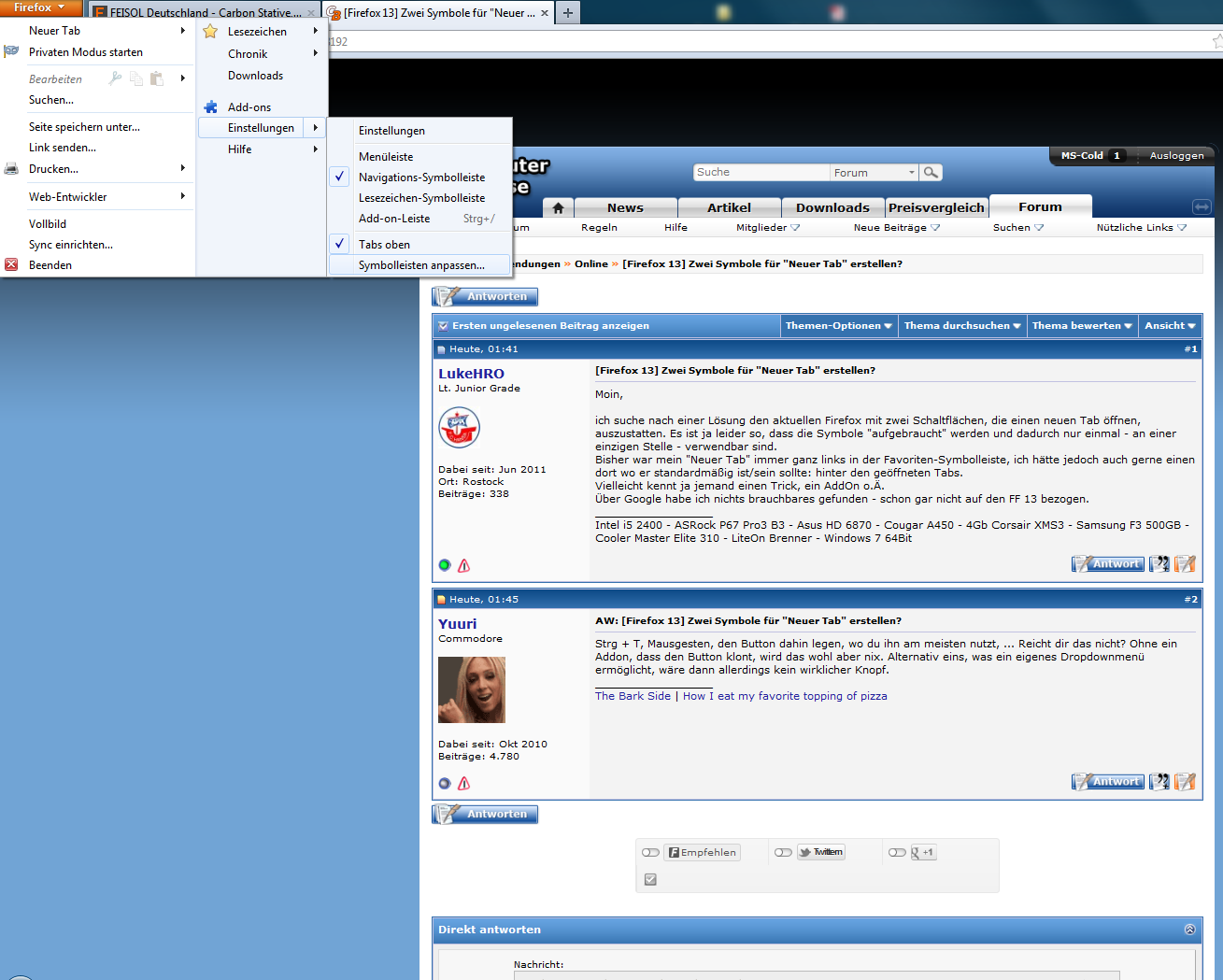Report Yuuri's post via warning triangle icon
1223x980 pixels.
[x=464, y=783]
